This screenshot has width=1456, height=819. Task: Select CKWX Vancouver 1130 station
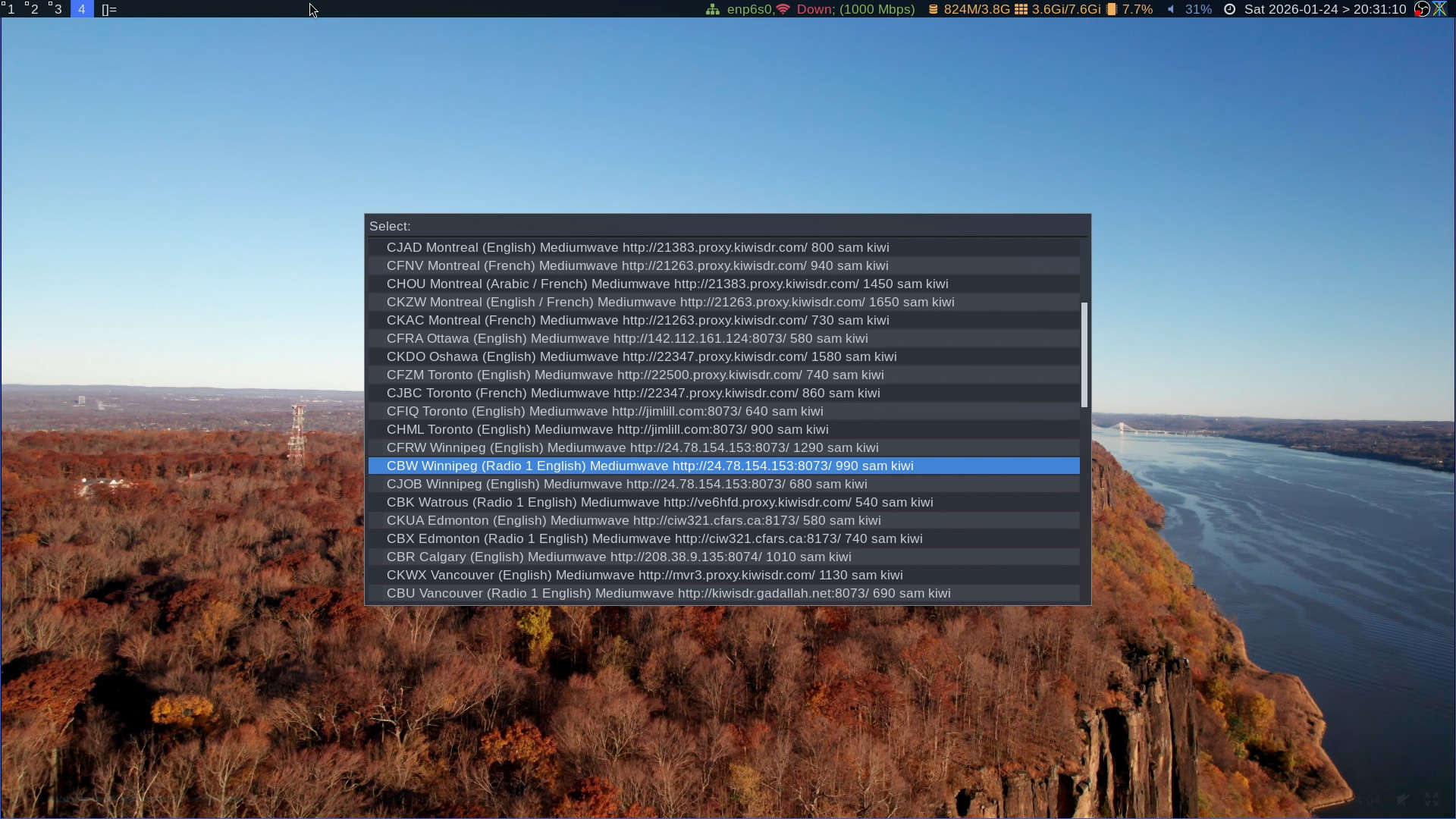724,575
